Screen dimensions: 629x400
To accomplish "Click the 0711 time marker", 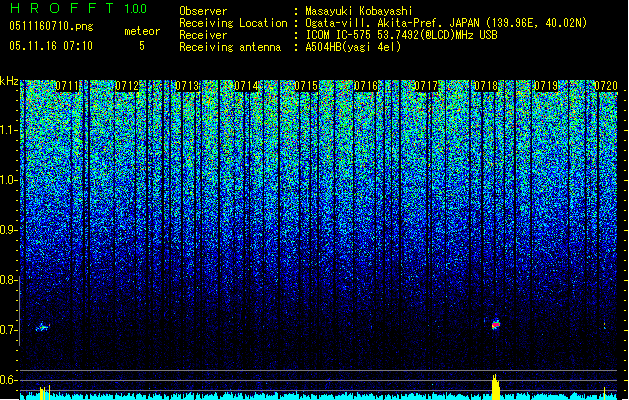I will (67, 86).
